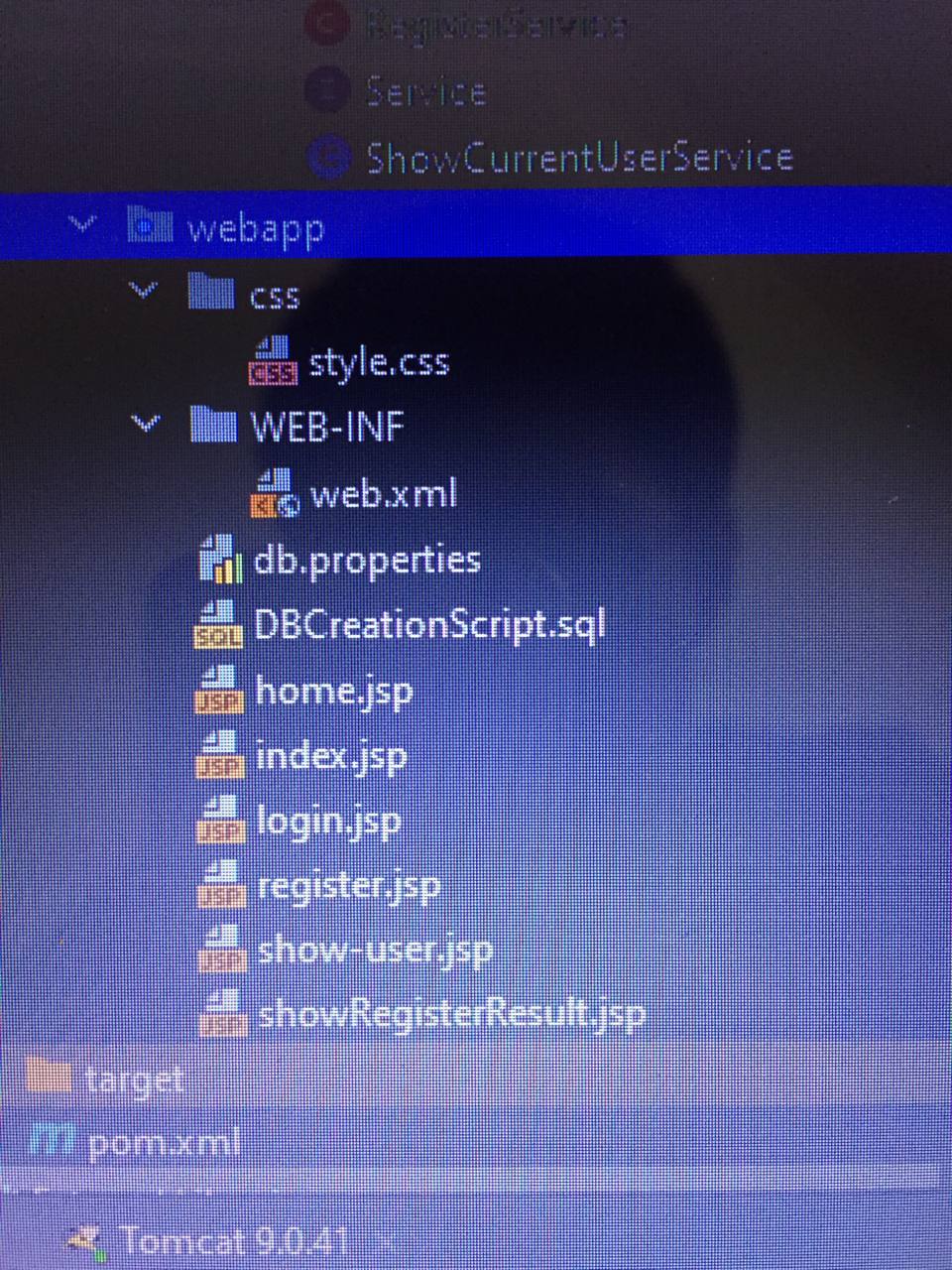952x1270 pixels.
Task: Select index.jsp in the project tree
Action: pyautogui.click(x=331, y=757)
